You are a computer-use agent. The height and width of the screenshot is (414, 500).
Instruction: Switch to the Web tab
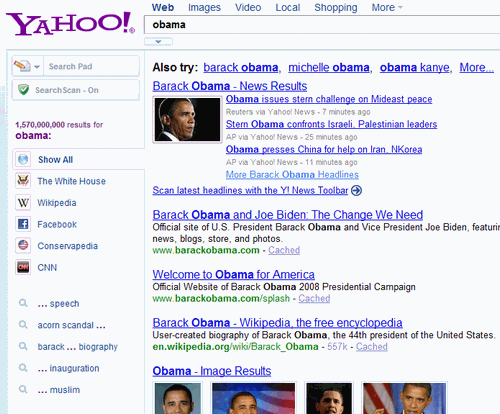163,7
